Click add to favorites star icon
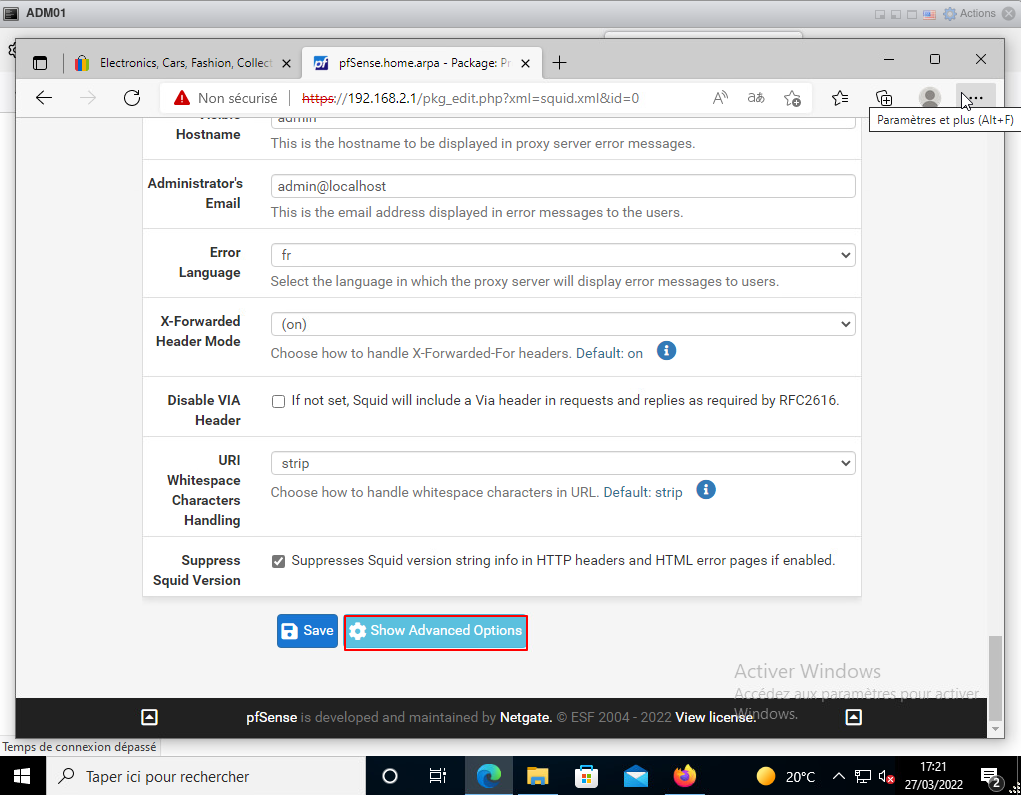Viewport: 1021px width, 795px height. click(792, 98)
